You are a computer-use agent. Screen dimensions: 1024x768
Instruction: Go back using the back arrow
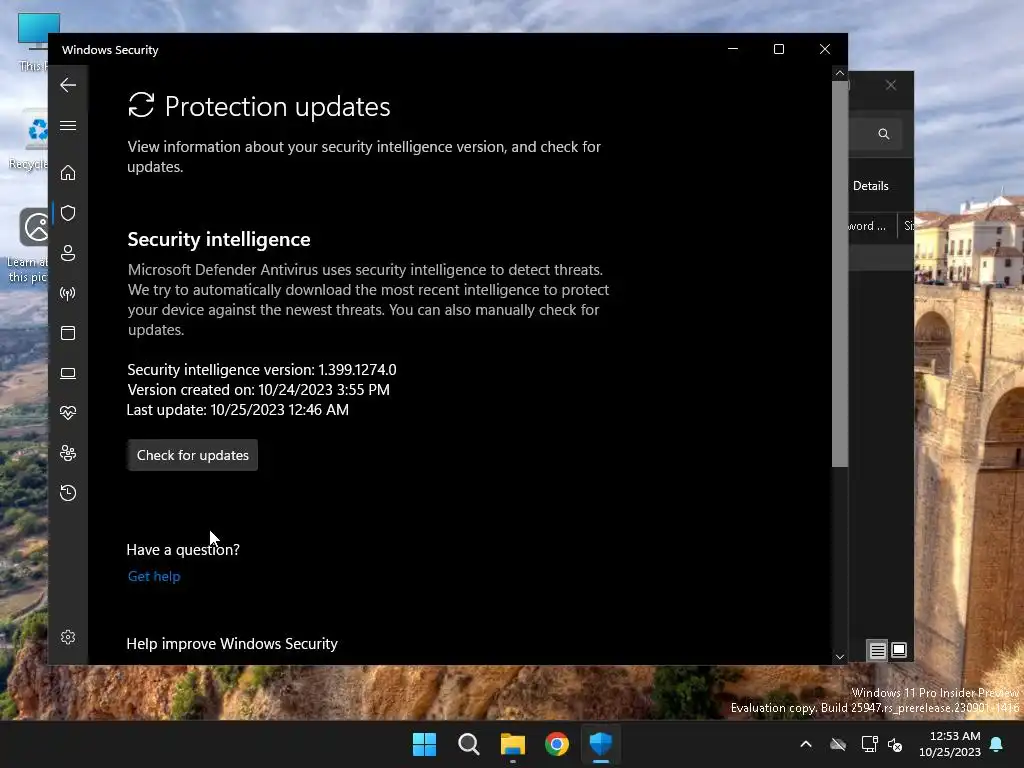68,85
